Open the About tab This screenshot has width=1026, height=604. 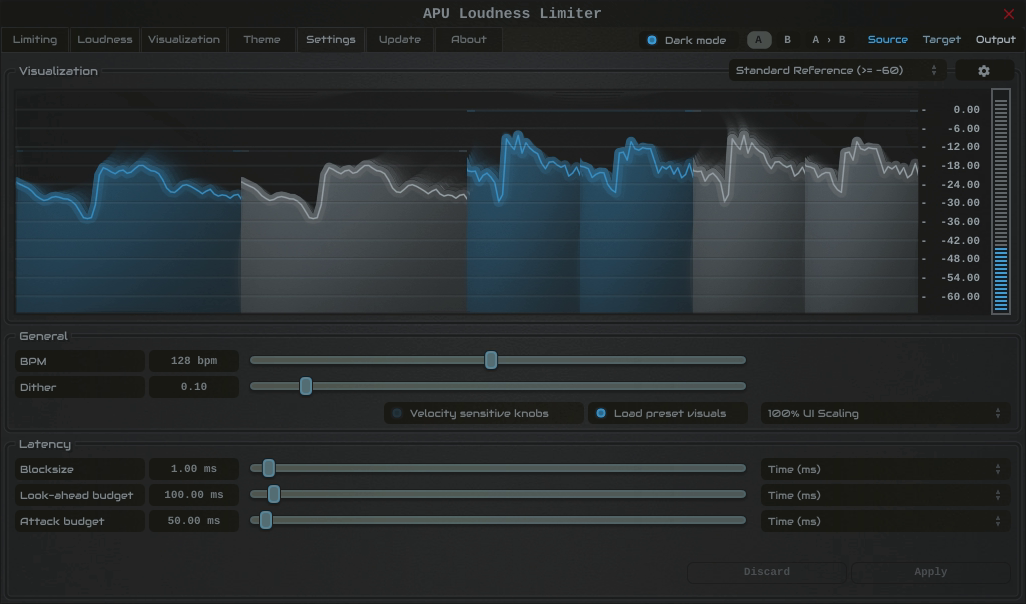coord(469,40)
